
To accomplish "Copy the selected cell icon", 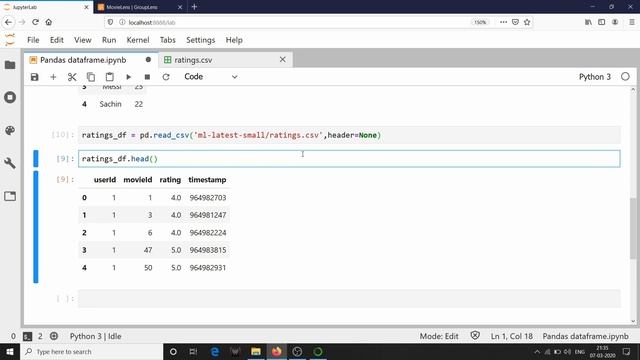I will 91,77.
